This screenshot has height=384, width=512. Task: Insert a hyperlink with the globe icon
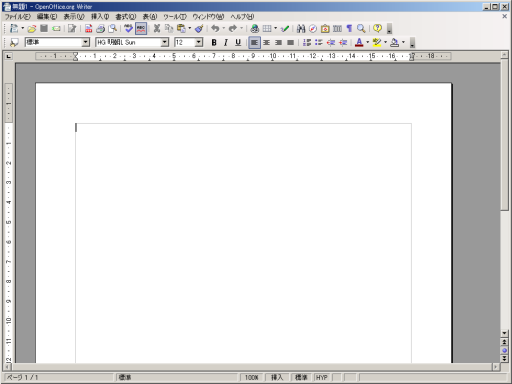(x=255, y=29)
